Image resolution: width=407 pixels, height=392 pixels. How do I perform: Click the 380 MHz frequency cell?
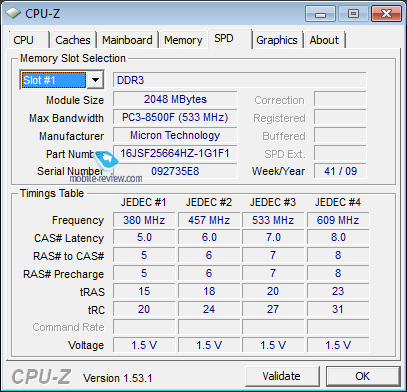pyautogui.click(x=144, y=220)
